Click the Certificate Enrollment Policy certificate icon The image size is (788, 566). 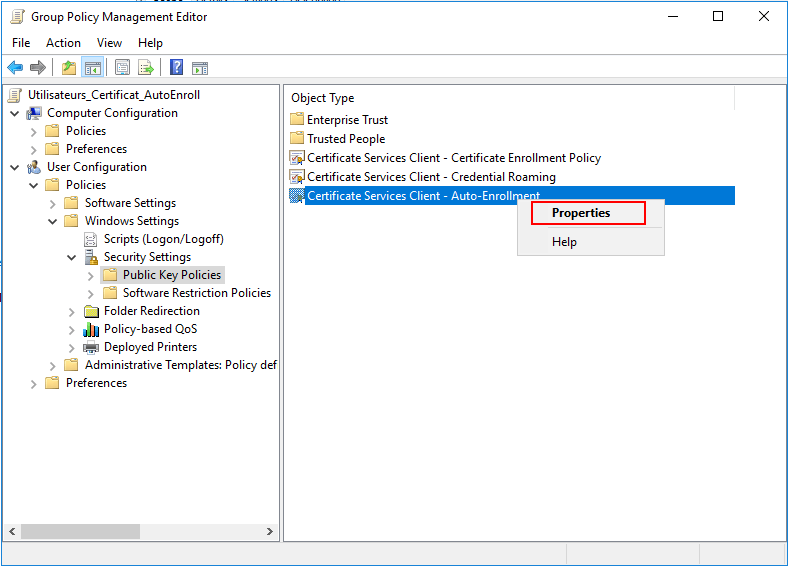[297, 158]
